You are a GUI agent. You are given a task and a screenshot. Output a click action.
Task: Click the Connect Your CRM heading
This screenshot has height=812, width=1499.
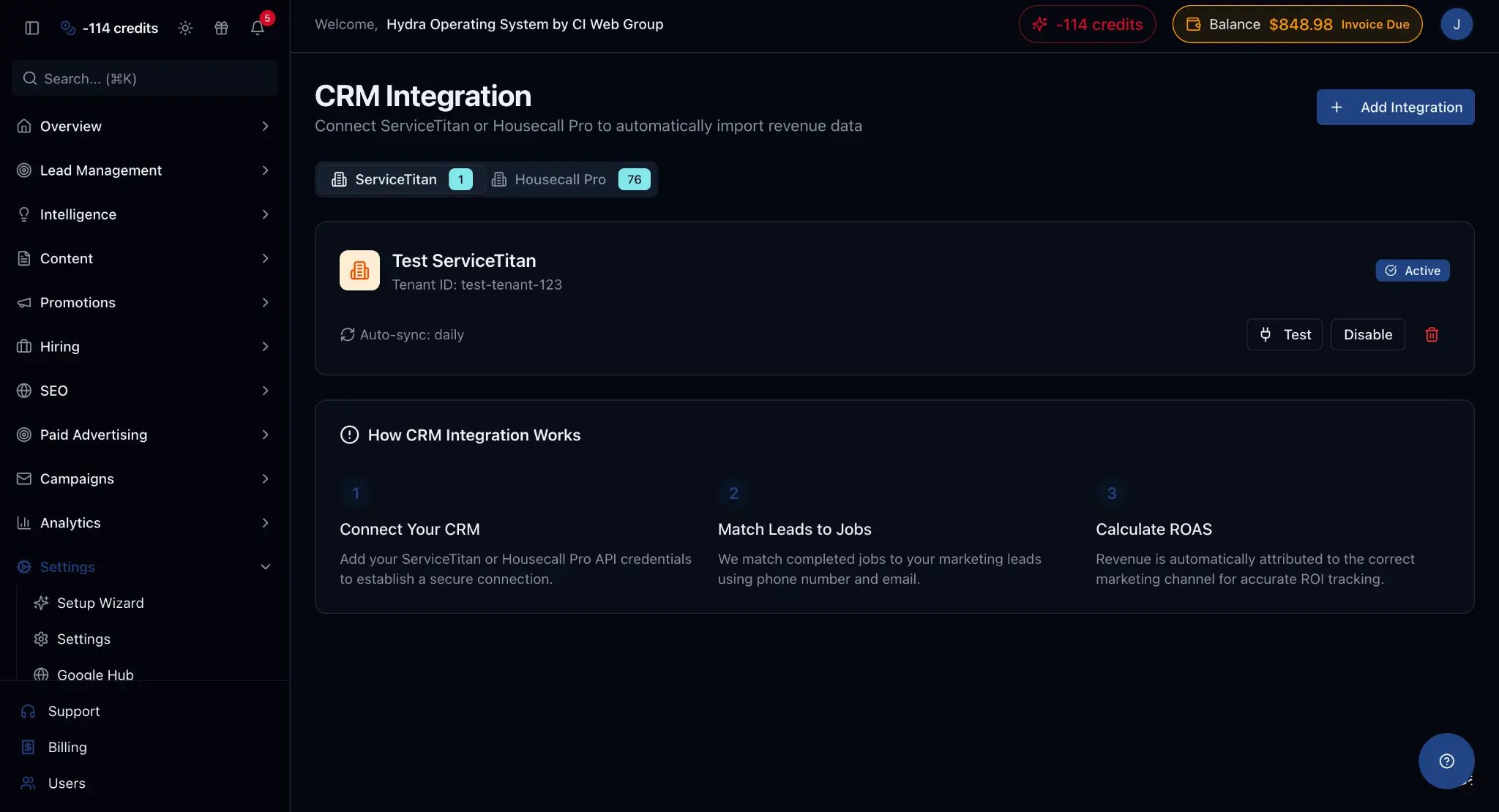(x=410, y=529)
